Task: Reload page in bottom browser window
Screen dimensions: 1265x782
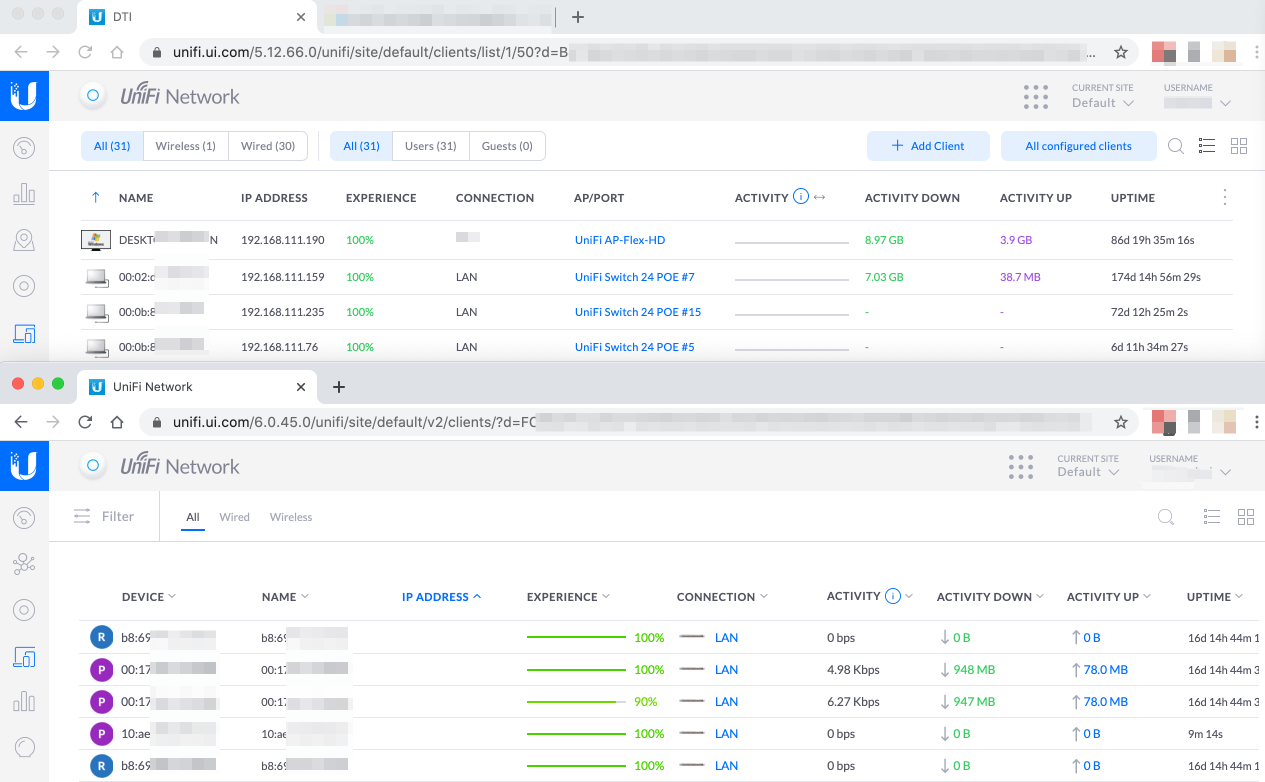Action: [x=85, y=422]
